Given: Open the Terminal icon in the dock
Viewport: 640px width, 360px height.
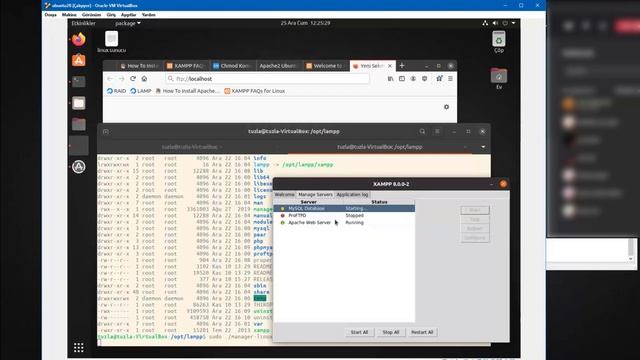Looking at the screenshot, I should coord(79,82).
